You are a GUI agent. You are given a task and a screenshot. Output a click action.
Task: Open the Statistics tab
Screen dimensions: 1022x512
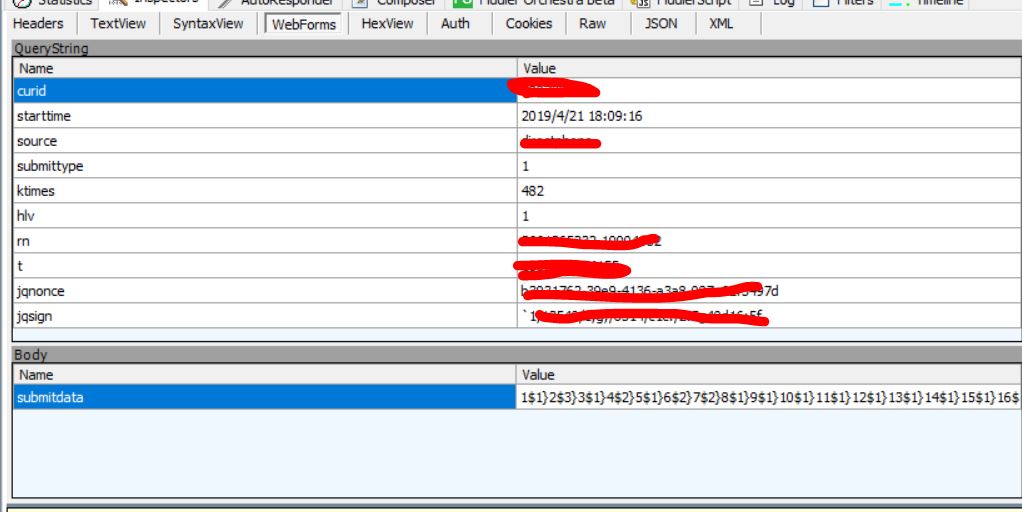tap(53, 3)
